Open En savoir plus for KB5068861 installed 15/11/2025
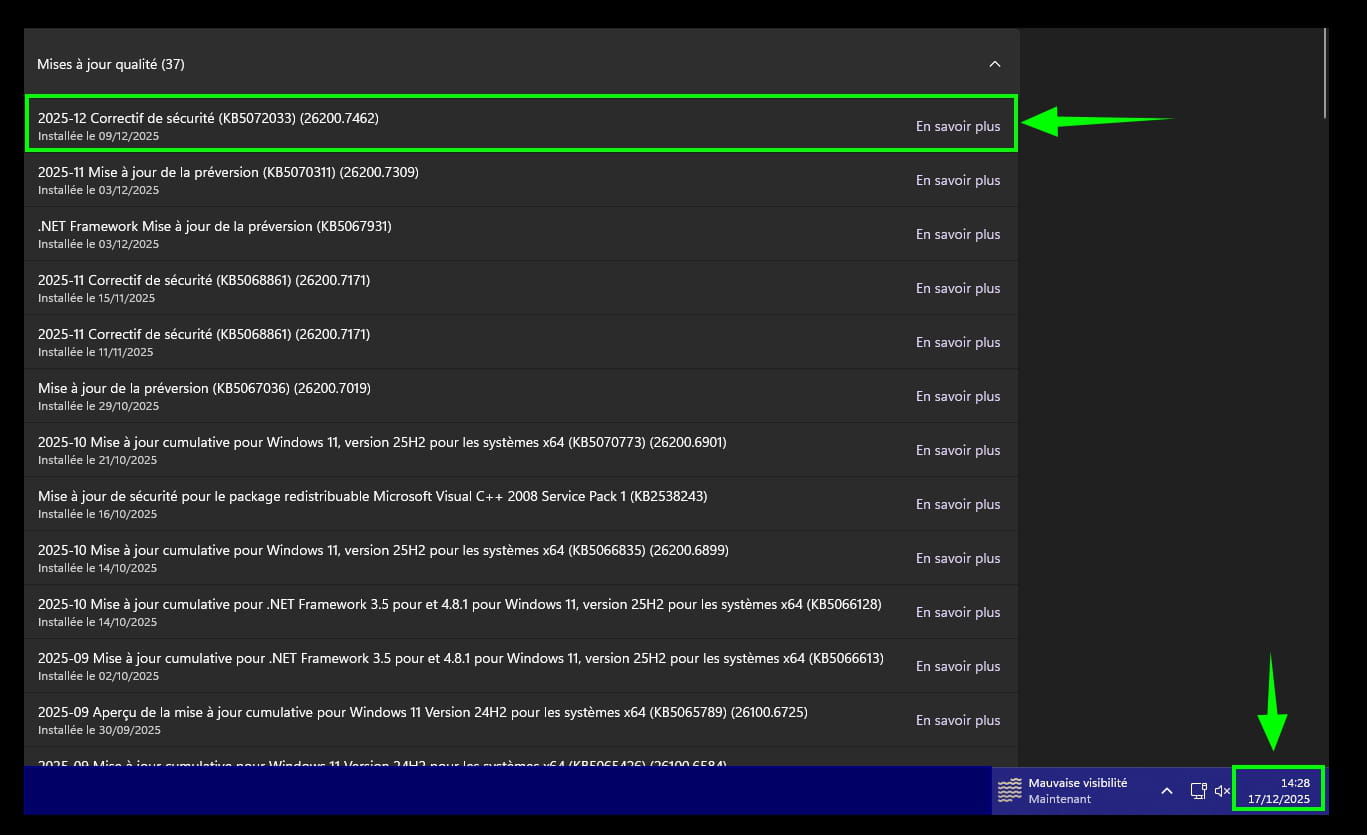 [957, 288]
